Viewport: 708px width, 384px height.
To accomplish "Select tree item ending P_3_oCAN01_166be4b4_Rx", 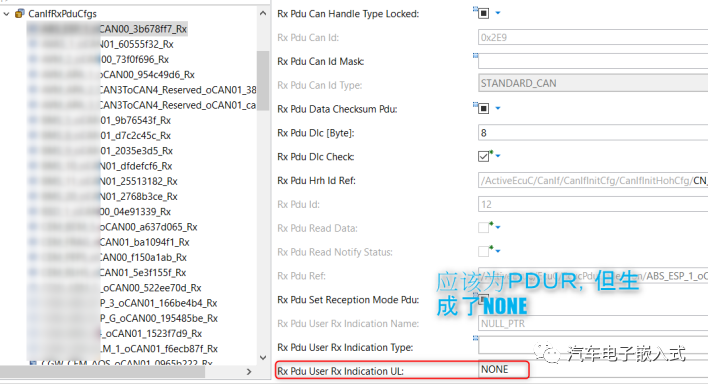I will 122,304.
